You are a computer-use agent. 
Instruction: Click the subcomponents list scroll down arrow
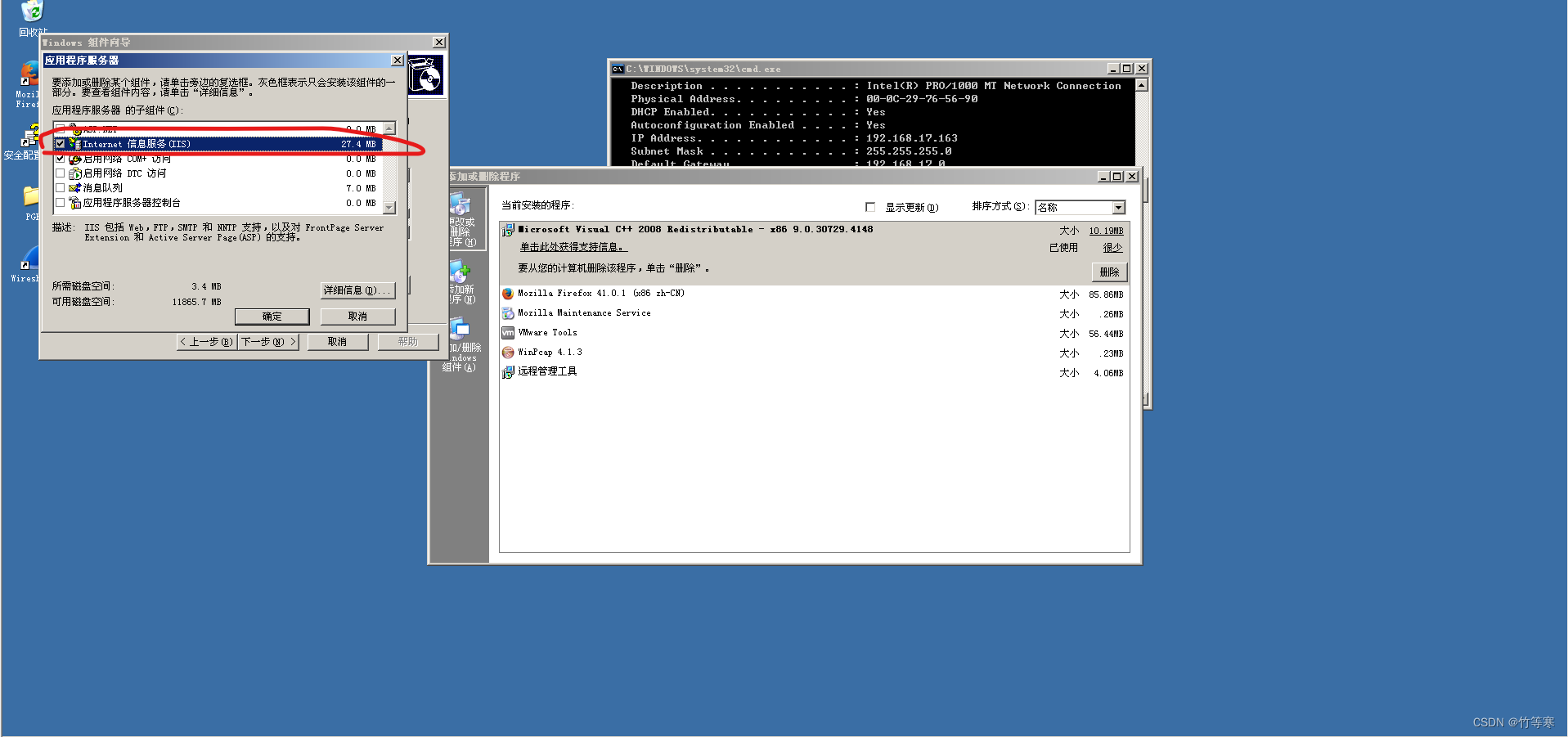point(389,208)
